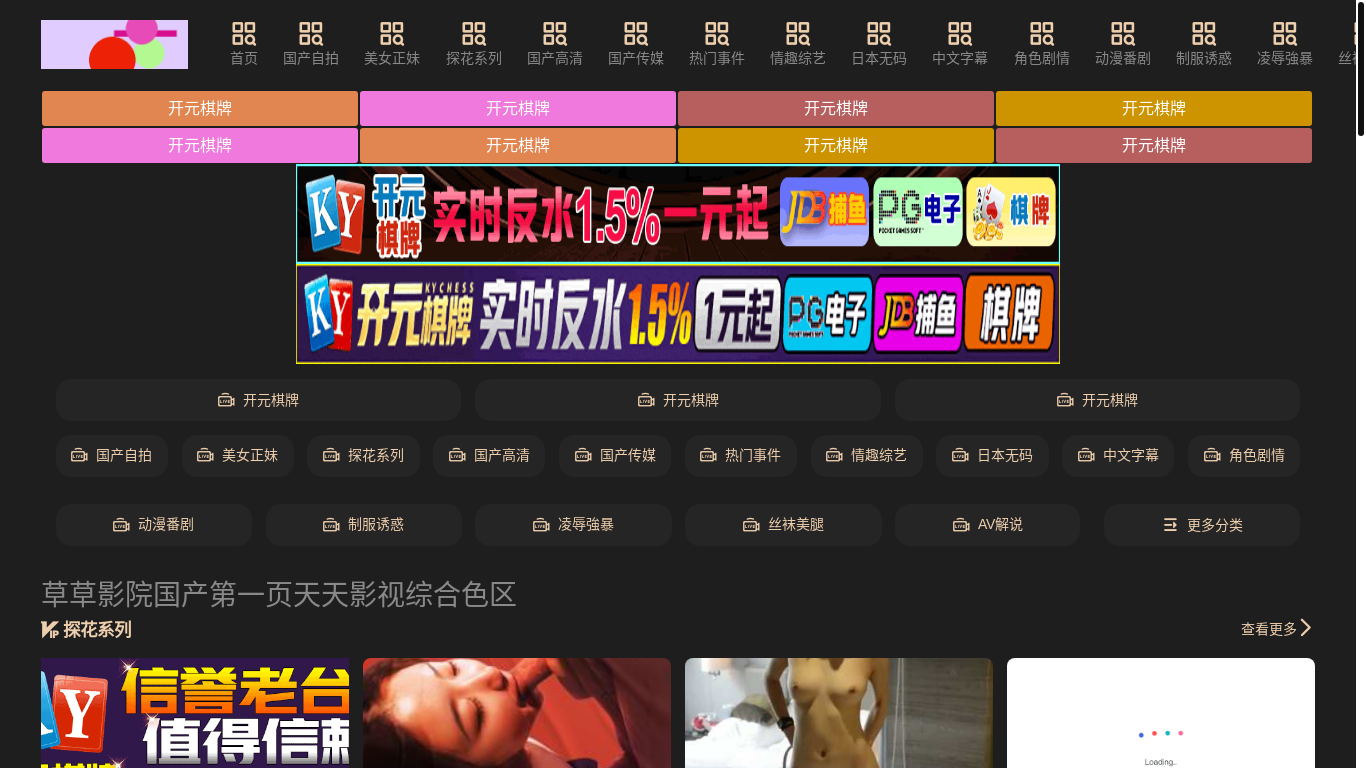Open the cyan-bordered KY banner saying 一元起
Screen dimensions: 1366x768
(x=678, y=214)
